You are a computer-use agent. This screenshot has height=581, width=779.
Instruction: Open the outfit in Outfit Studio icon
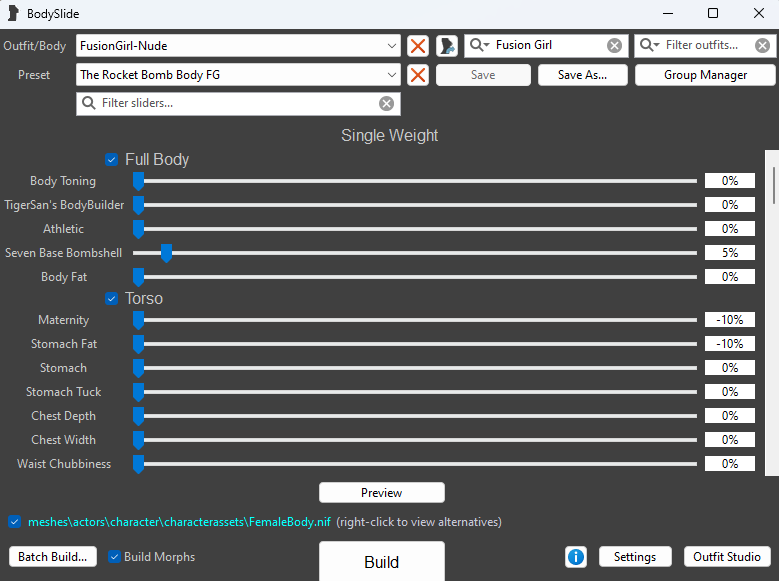(447, 46)
